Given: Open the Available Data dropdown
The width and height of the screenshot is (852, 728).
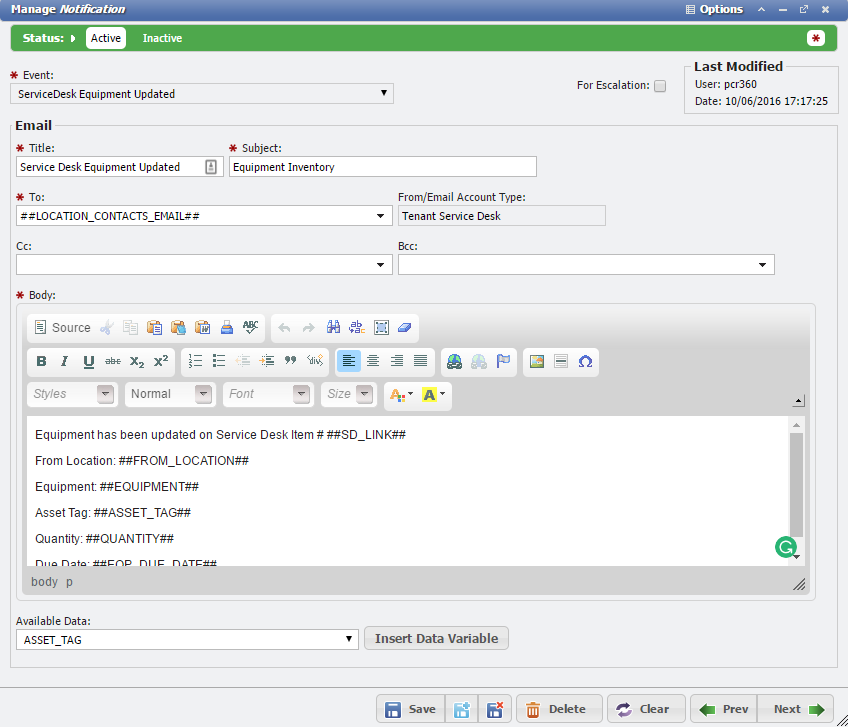Looking at the screenshot, I should [349, 639].
